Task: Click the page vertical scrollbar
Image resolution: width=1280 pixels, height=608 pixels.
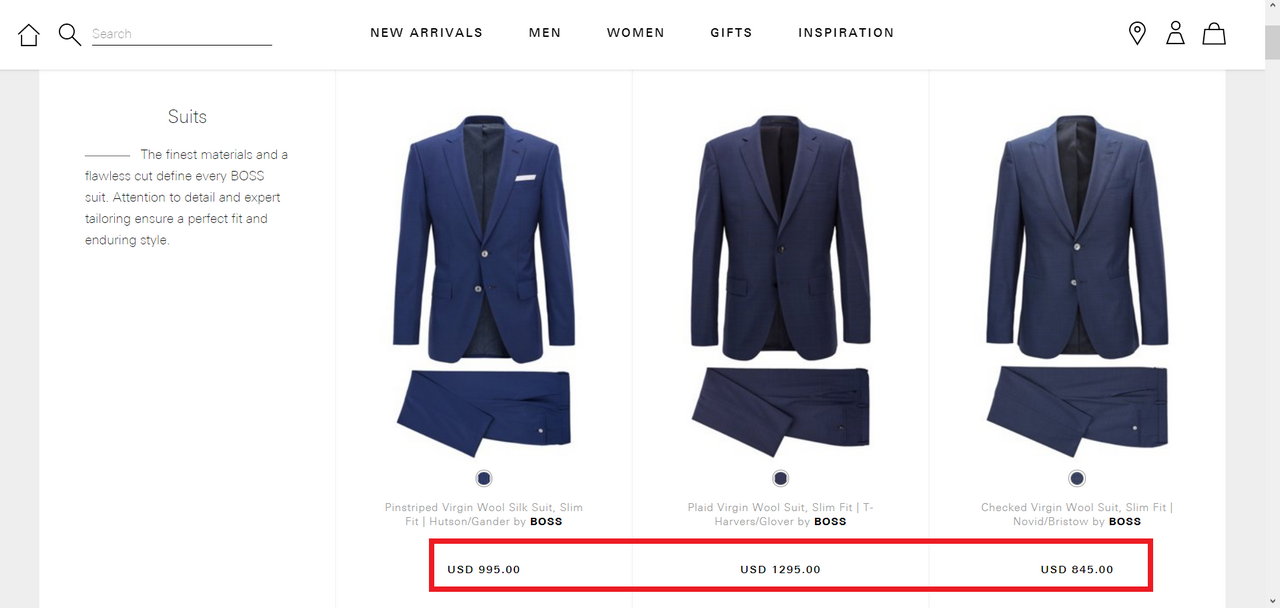Action: pyautogui.click(x=1272, y=304)
